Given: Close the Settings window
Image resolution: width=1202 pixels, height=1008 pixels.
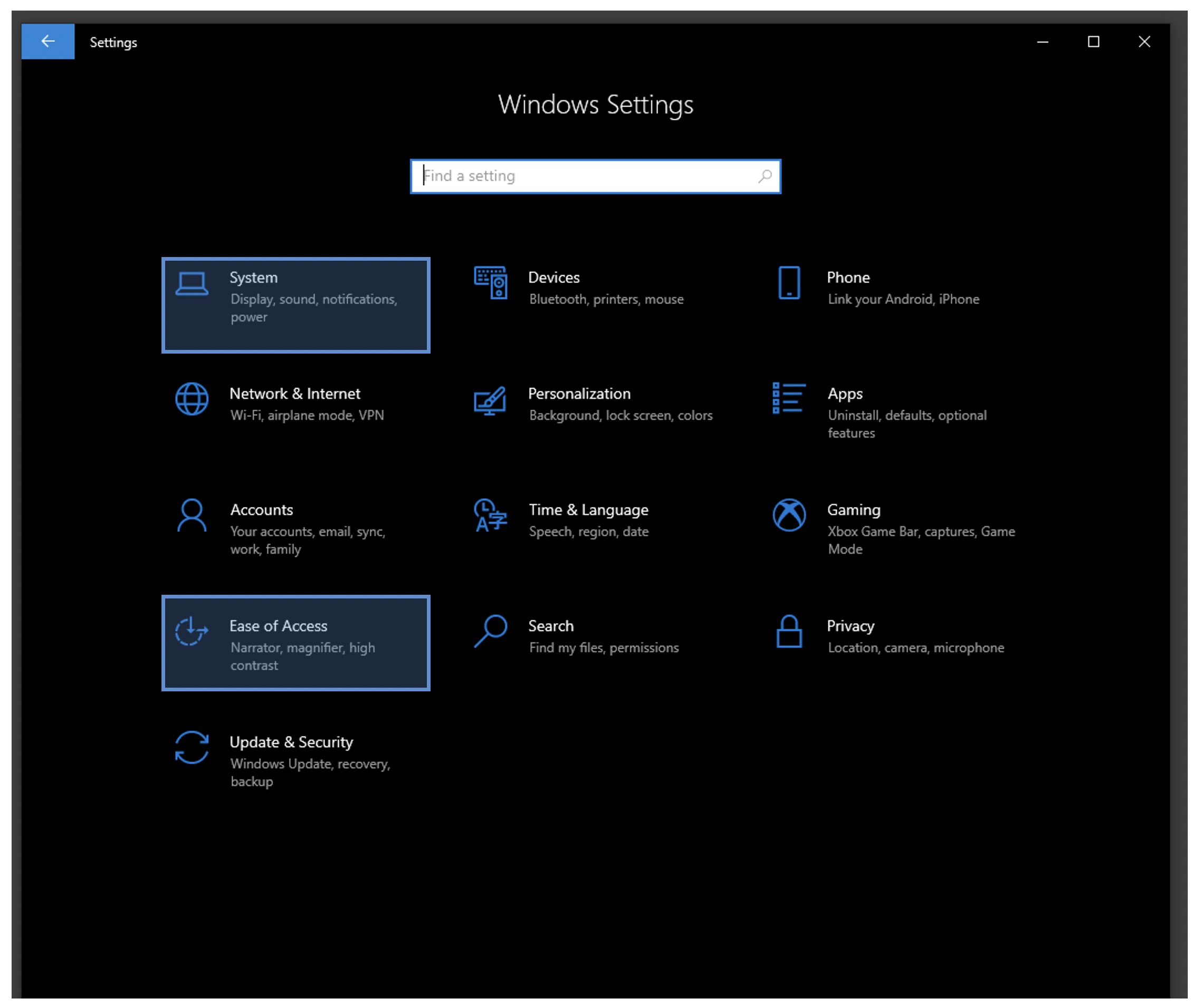Looking at the screenshot, I should (1144, 42).
